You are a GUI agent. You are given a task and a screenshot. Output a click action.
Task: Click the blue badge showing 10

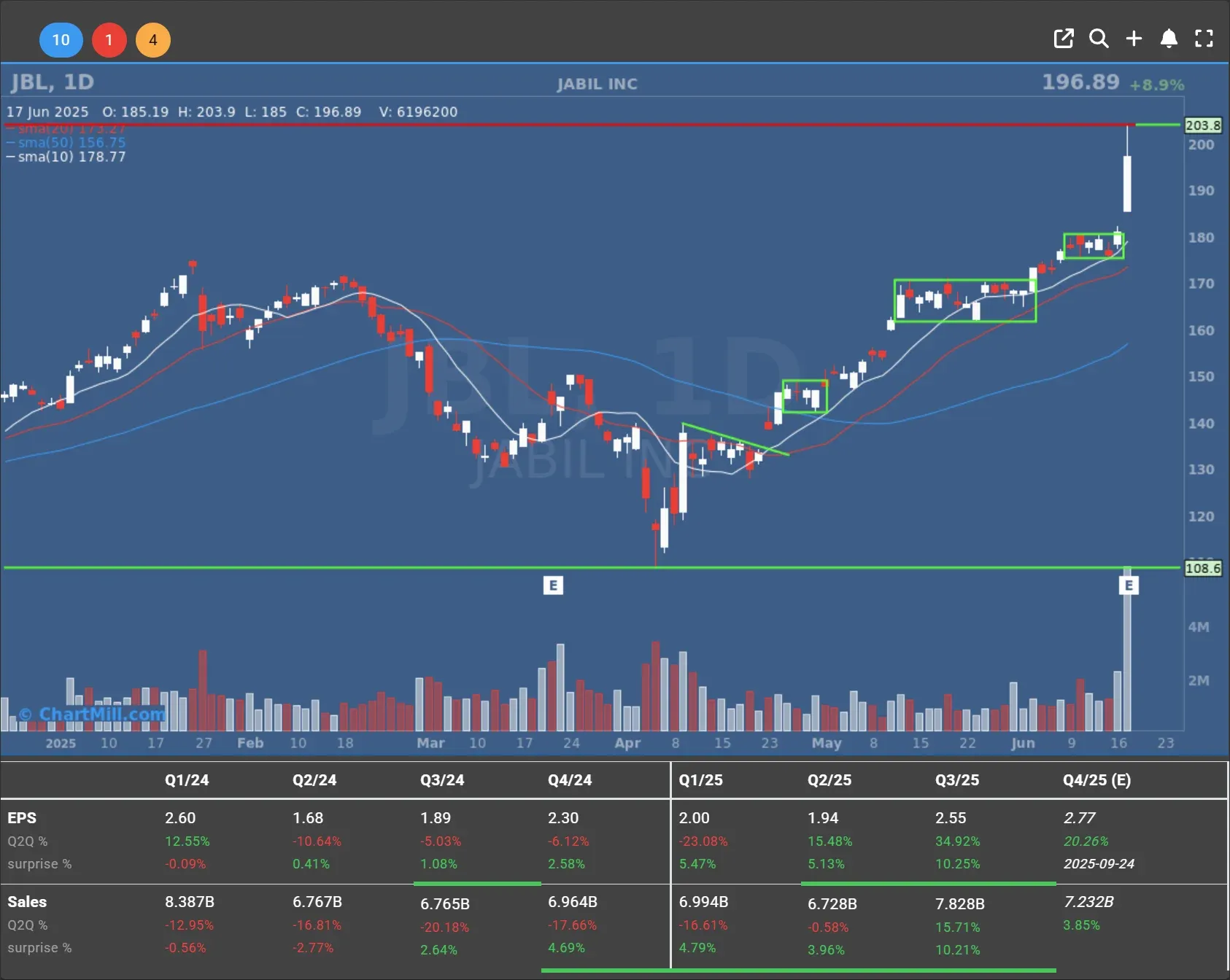point(61,39)
